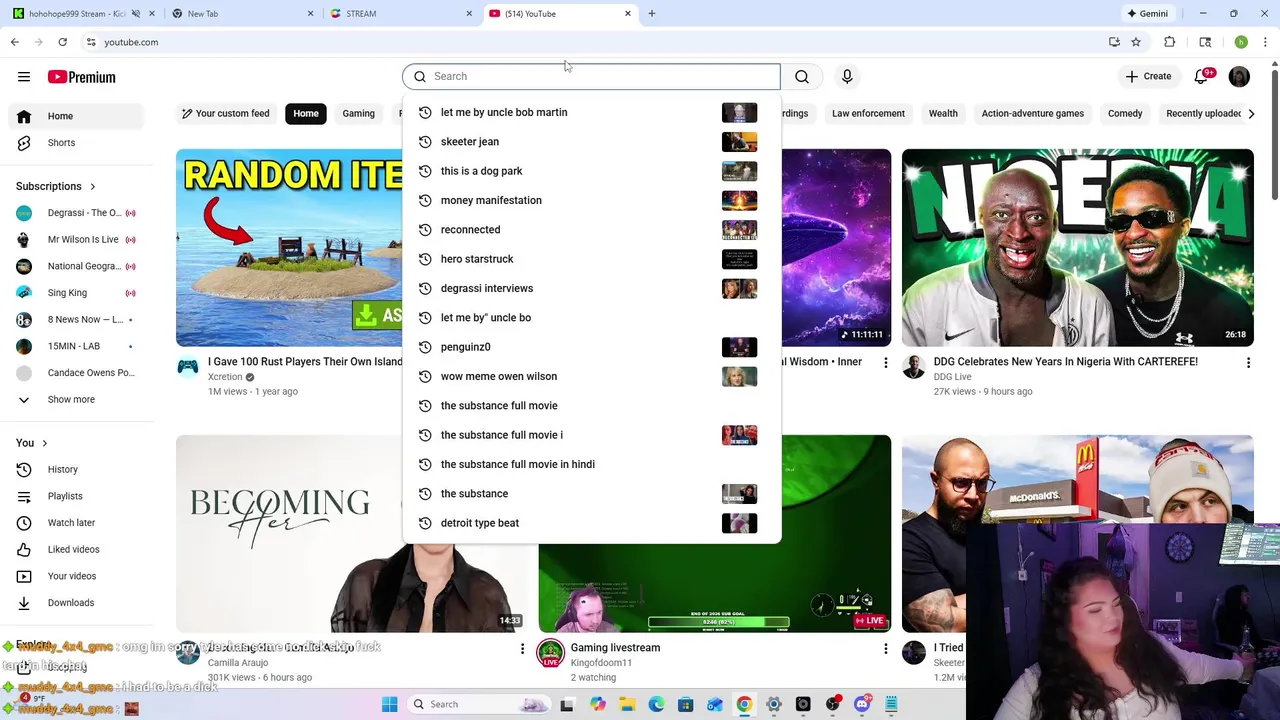
Task: Open 15MIN - LAB subscription
Action: pos(77,346)
